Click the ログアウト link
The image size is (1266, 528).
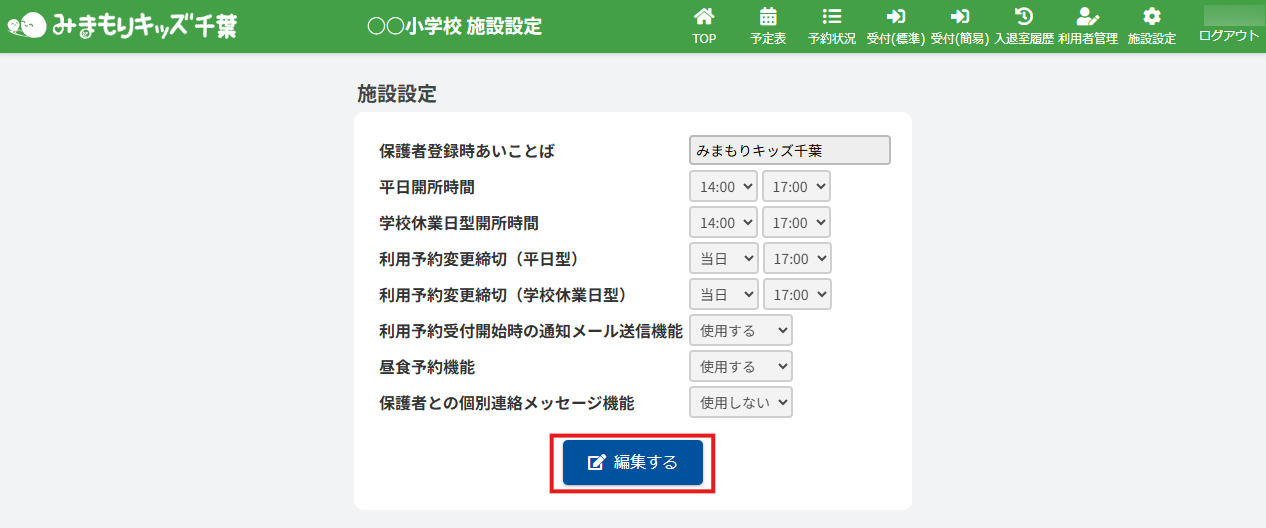1228,36
